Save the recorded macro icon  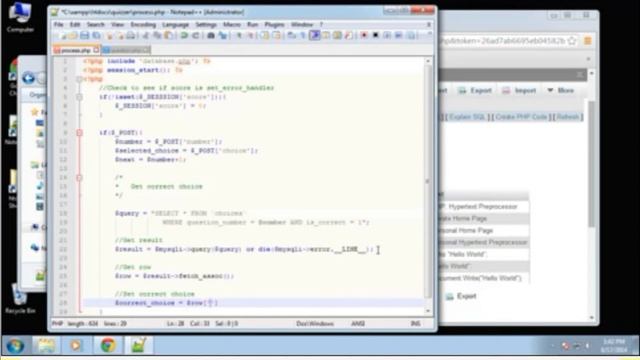(411, 36)
